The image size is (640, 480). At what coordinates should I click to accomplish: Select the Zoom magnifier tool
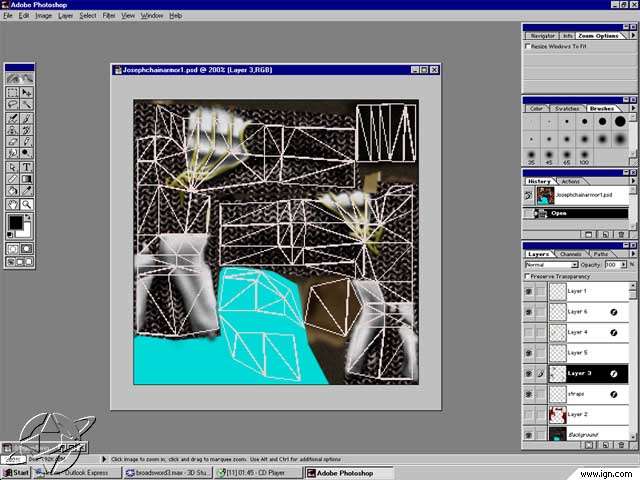(26, 204)
